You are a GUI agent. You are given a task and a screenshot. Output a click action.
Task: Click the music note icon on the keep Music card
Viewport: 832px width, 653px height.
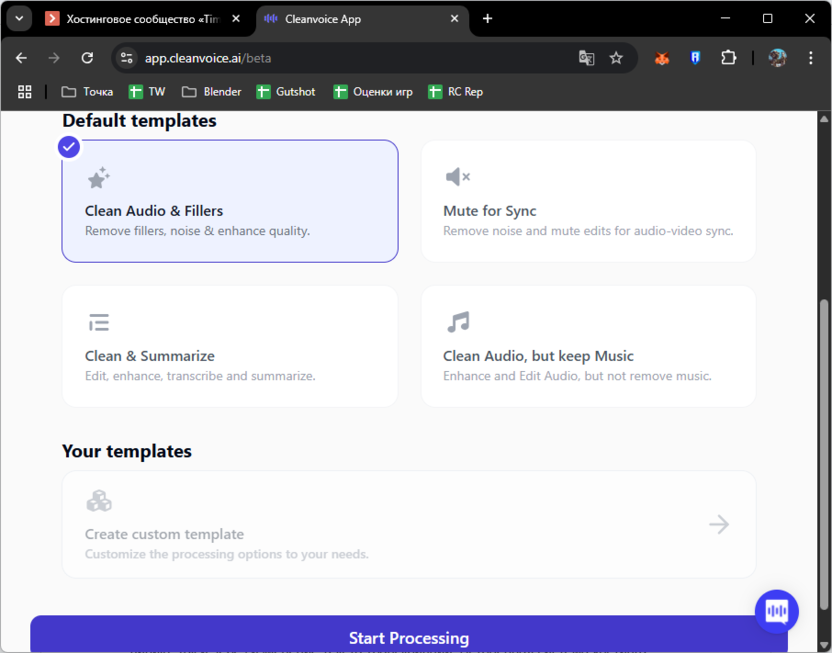(x=458, y=322)
